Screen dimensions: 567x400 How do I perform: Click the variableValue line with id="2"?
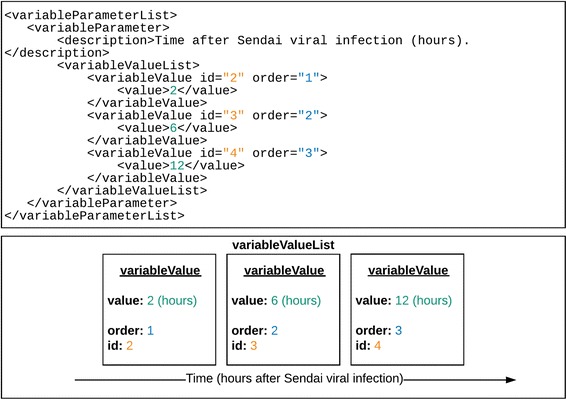point(207,78)
